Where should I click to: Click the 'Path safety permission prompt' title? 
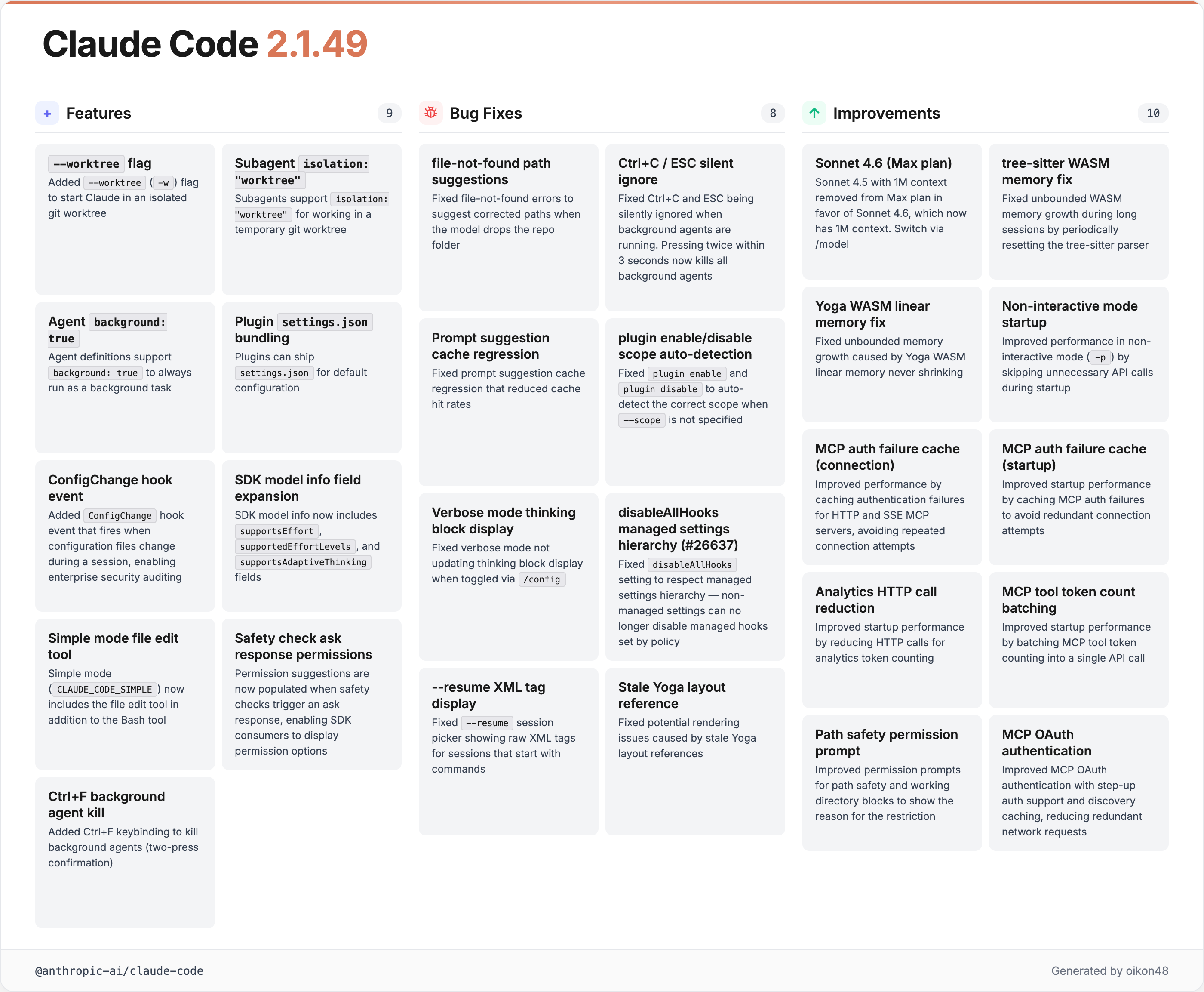pos(886,743)
